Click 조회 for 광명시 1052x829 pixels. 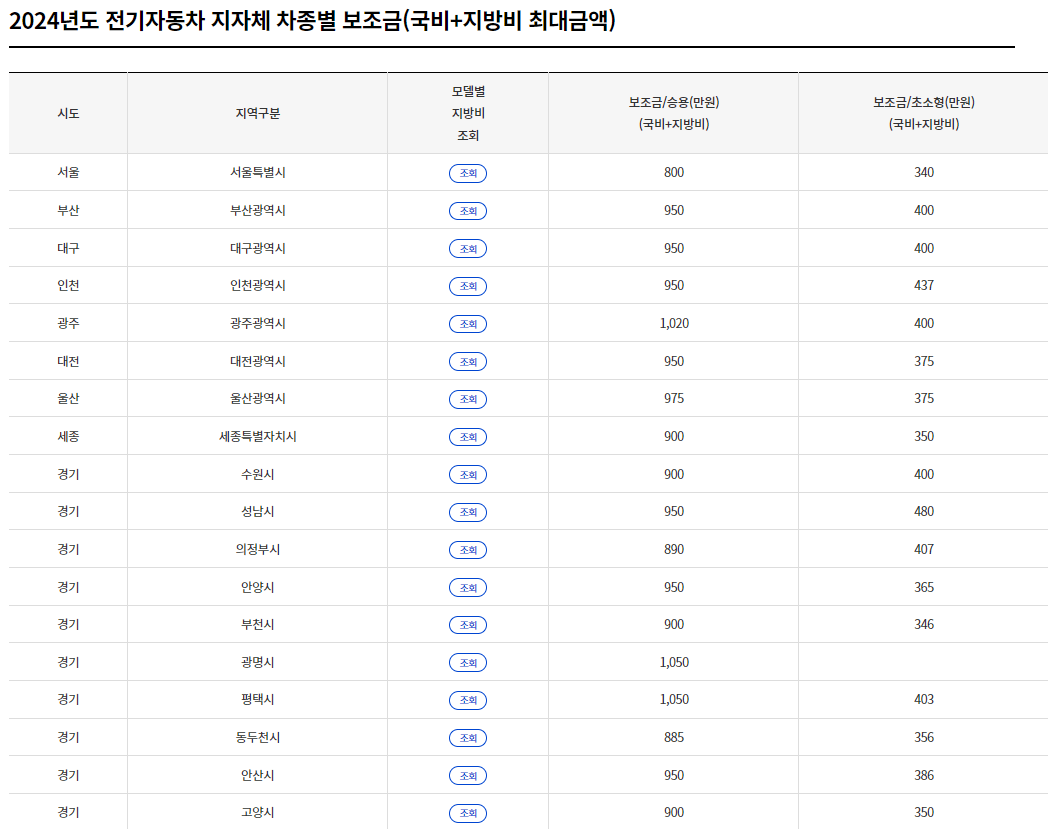467,662
